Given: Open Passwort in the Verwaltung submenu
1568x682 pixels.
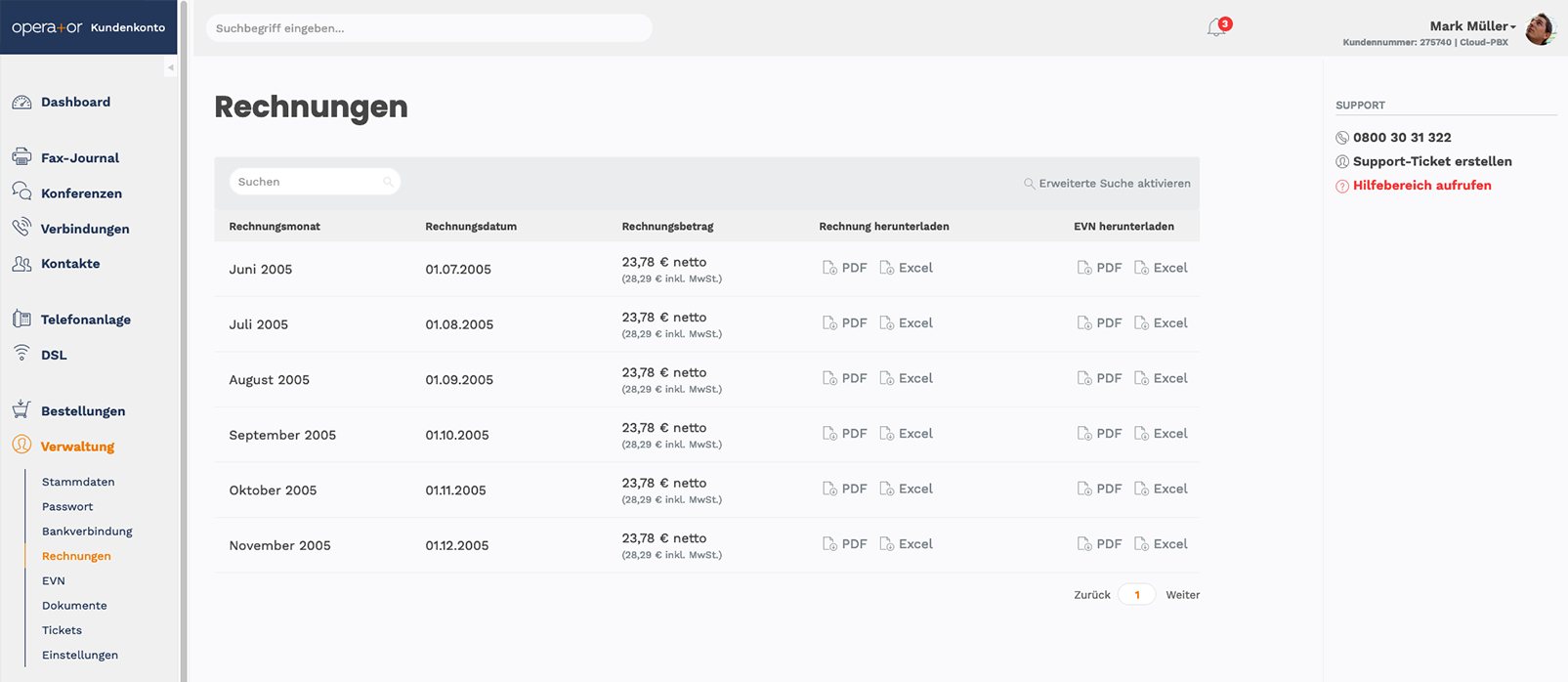Looking at the screenshot, I should coord(67,506).
